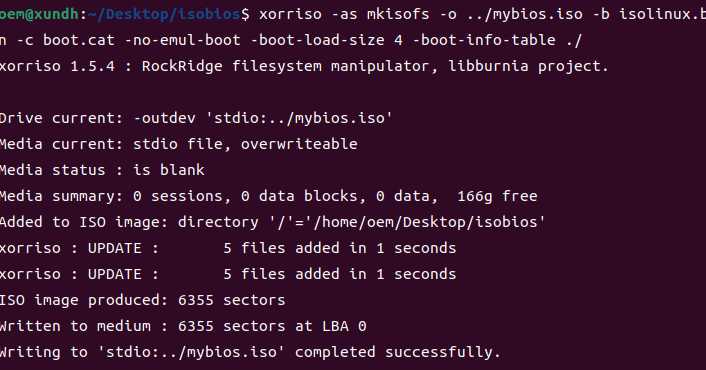This screenshot has width=706, height=370.
Task: Click the xorriso 1.5.4 version text
Action: click(57, 66)
